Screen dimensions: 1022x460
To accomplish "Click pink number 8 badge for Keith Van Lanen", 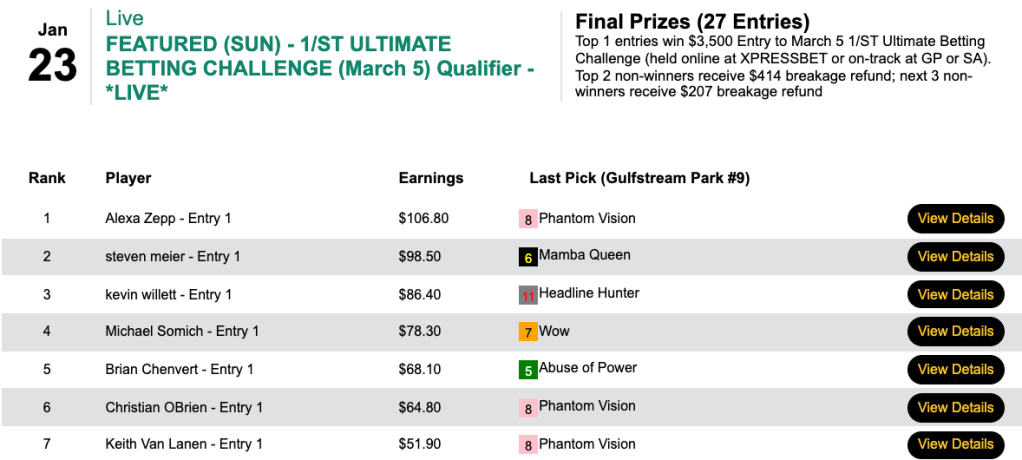I will (x=528, y=445).
